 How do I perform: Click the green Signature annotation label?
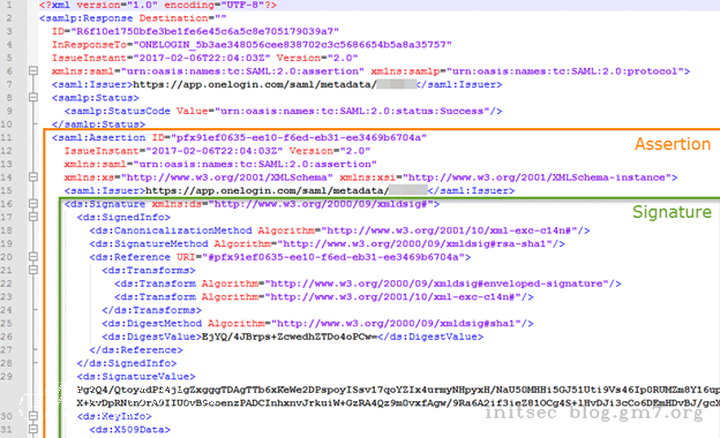click(x=672, y=212)
